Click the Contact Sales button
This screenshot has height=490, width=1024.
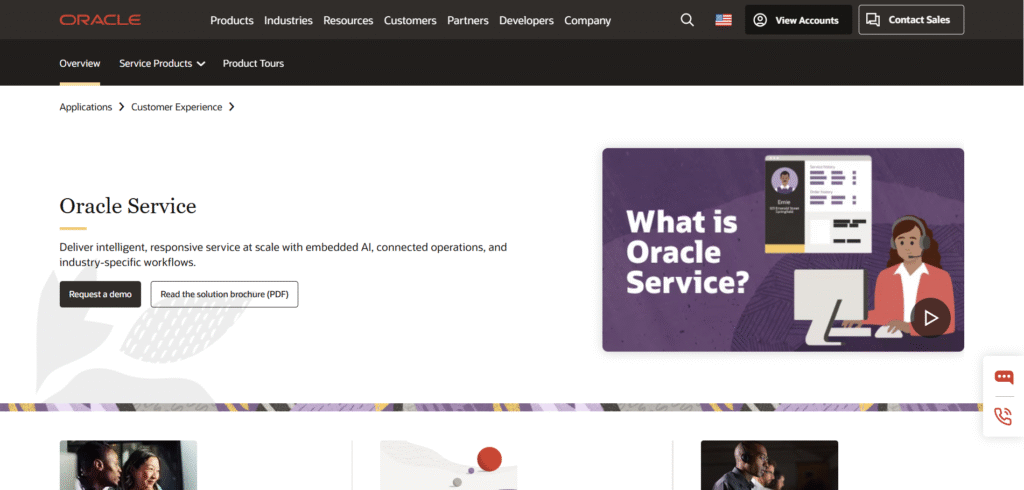(911, 20)
